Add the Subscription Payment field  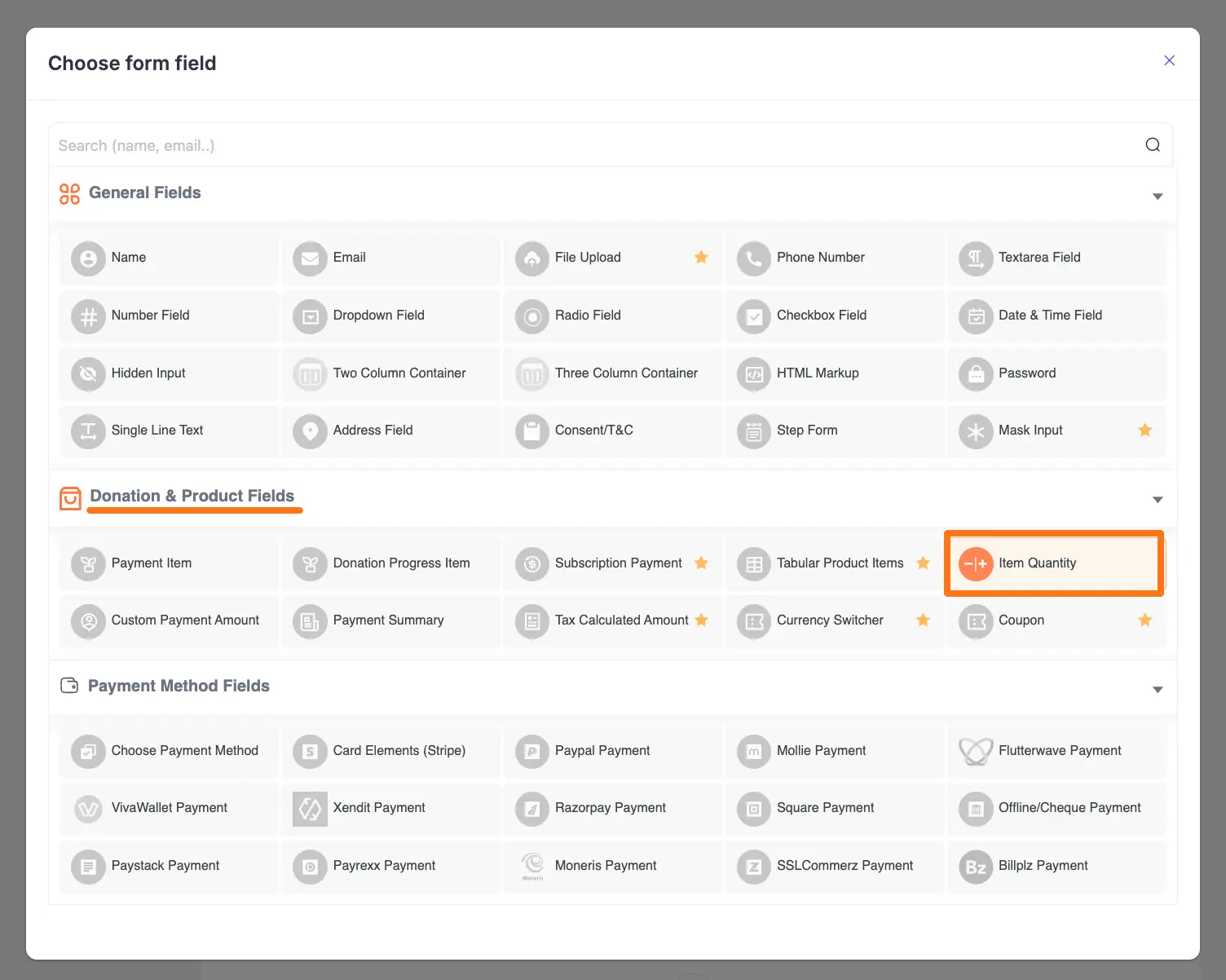point(618,563)
